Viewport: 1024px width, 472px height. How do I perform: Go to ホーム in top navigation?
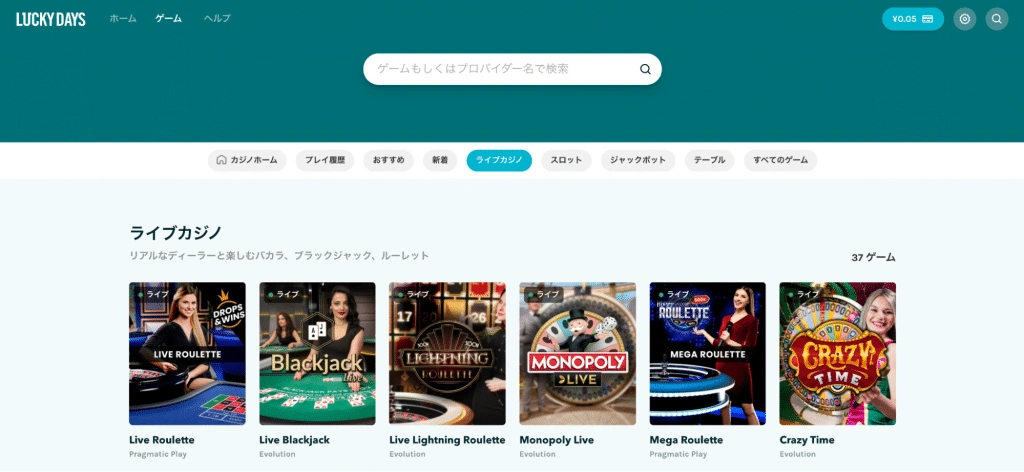123,18
